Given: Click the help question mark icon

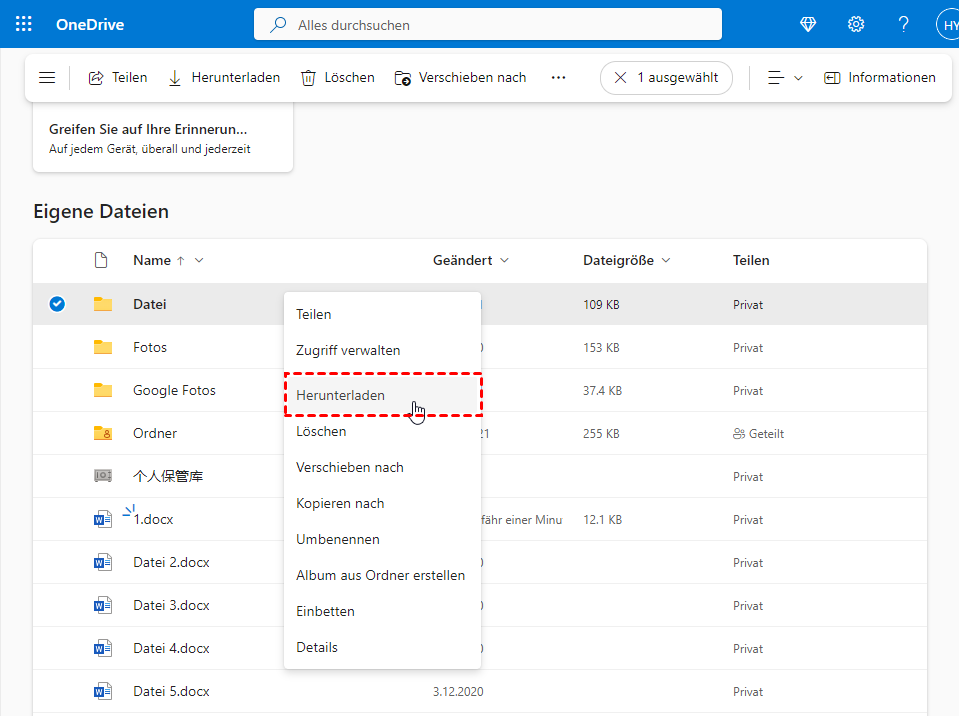Looking at the screenshot, I should (x=903, y=24).
